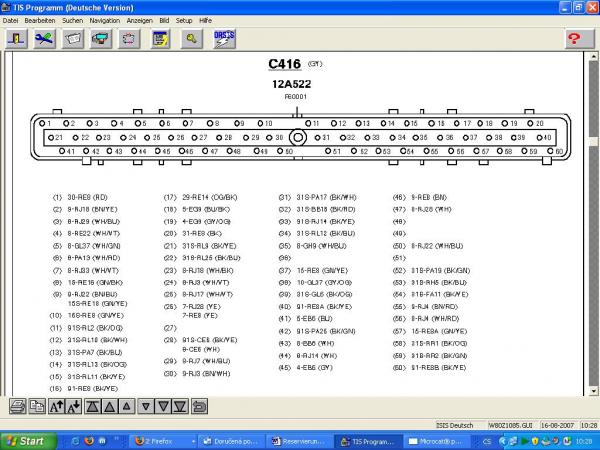Click the copy pages icon in bottom toolbar
This screenshot has width=600, height=450.
point(36,405)
